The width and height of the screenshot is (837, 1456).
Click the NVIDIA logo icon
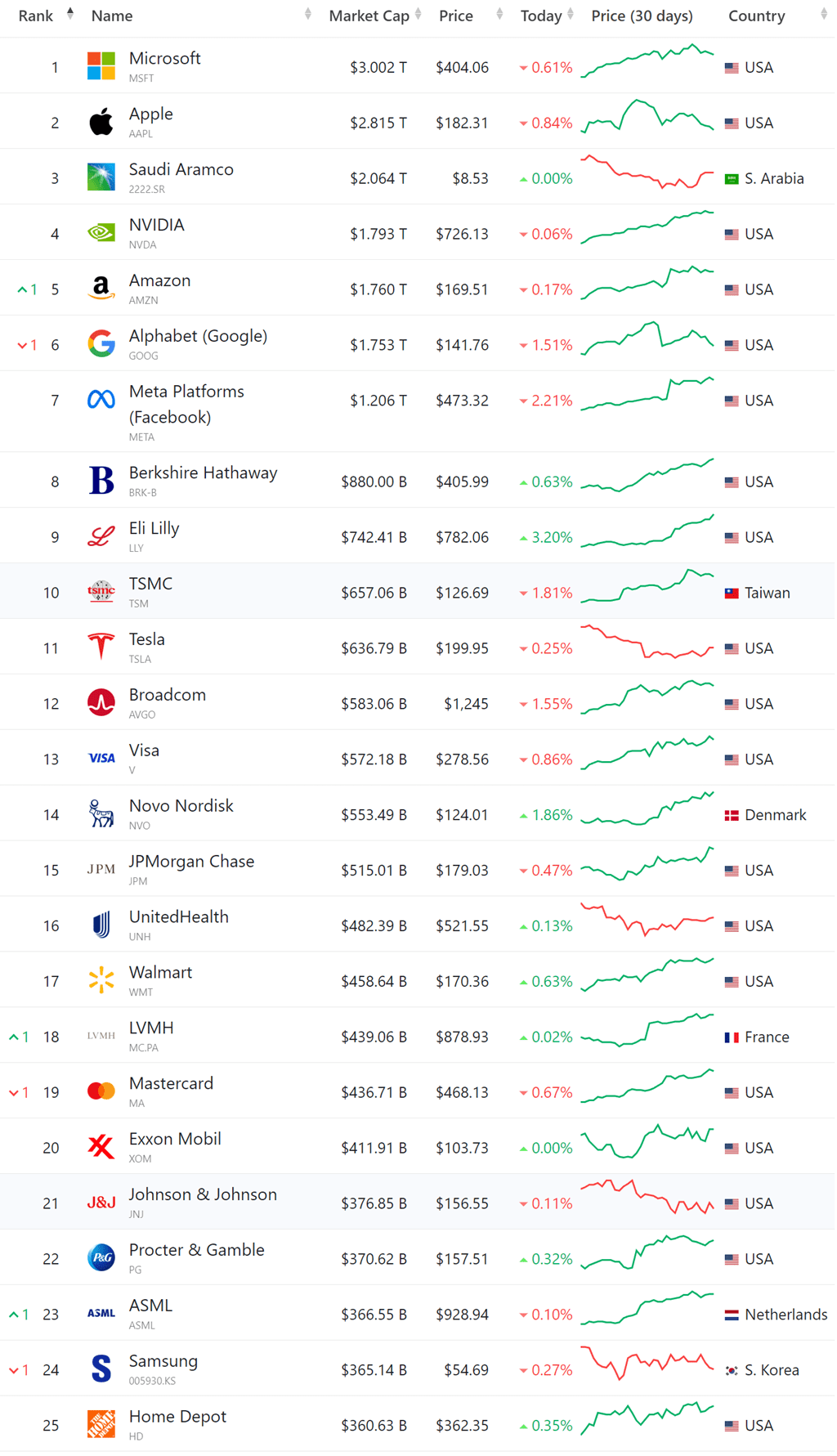coord(101,233)
